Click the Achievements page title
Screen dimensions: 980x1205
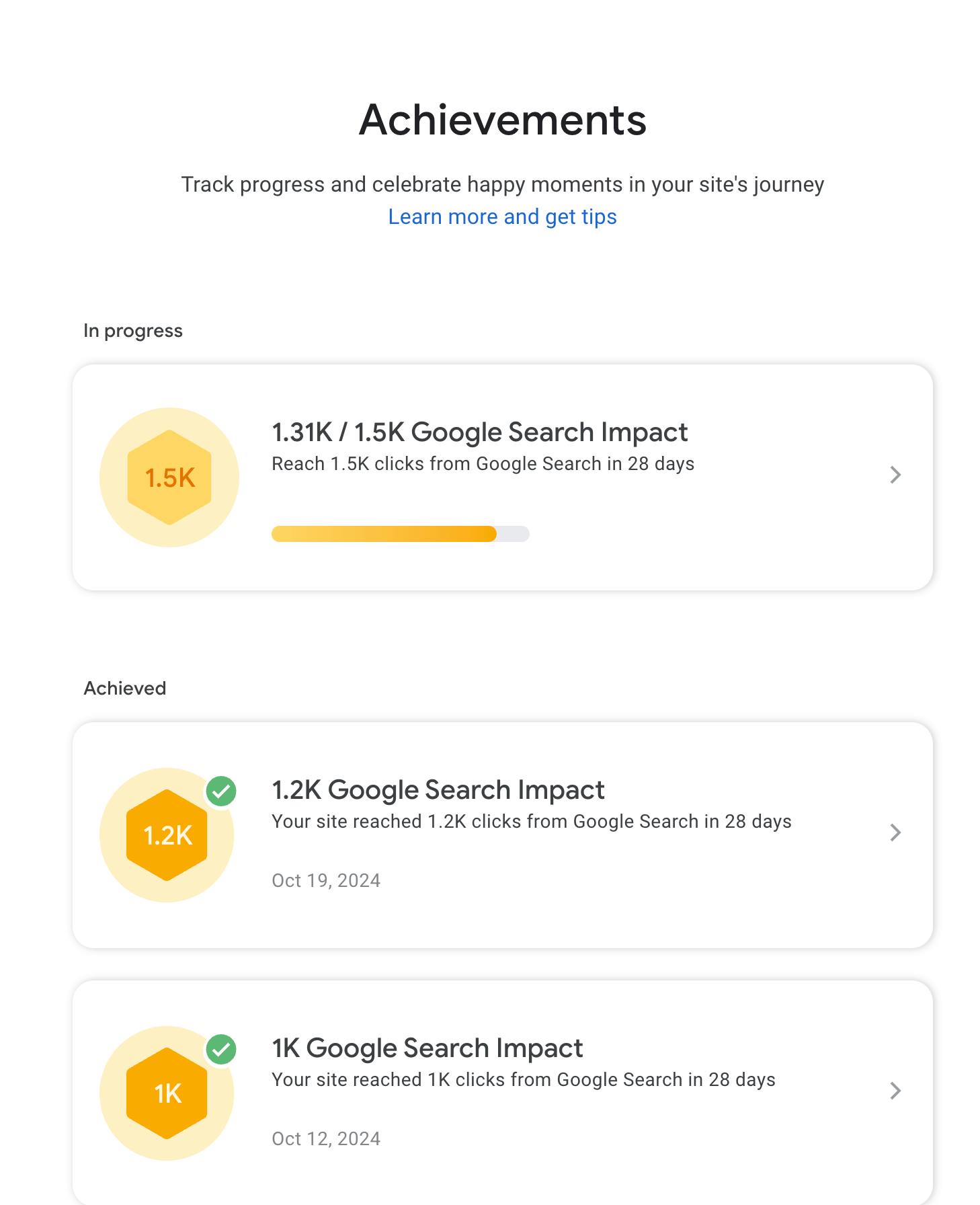pyautogui.click(x=502, y=121)
